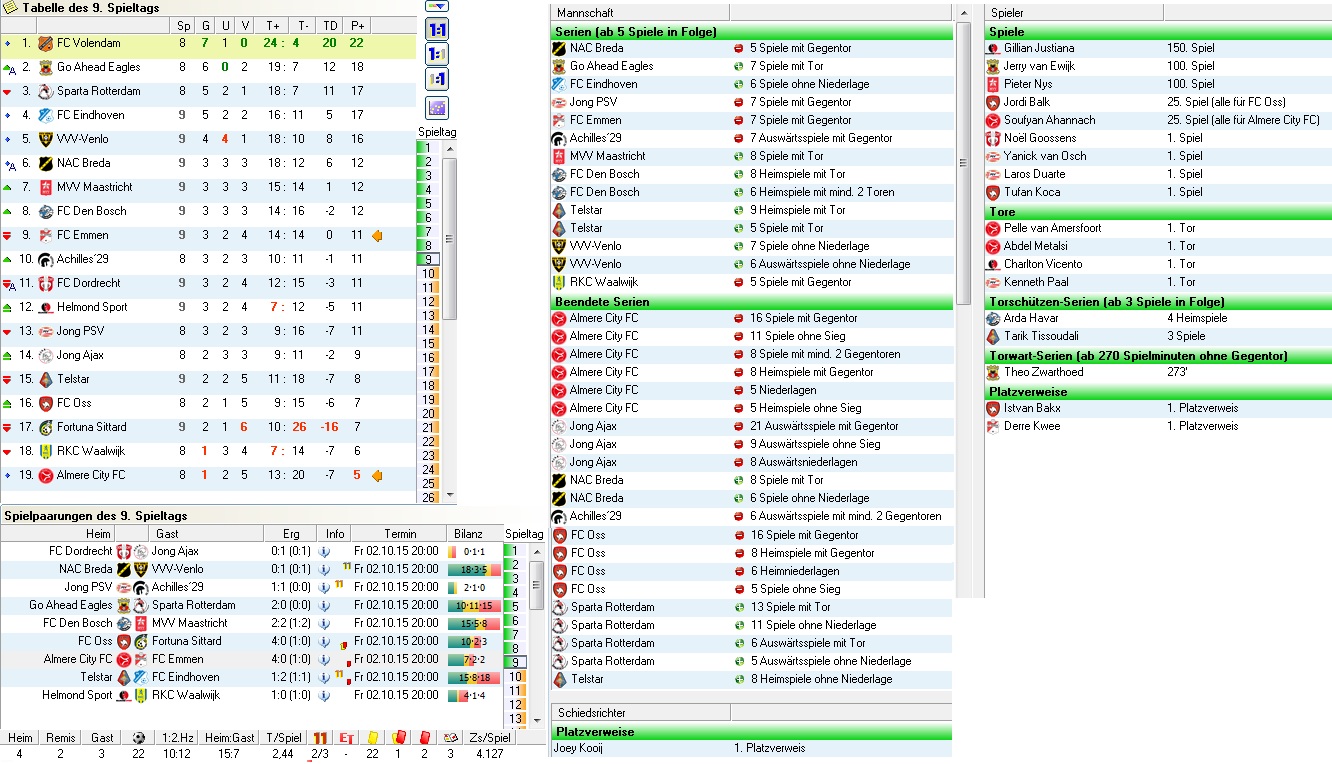
Task: Click the Go Ahead Eagles crest in the league table
Action: click(x=45, y=67)
